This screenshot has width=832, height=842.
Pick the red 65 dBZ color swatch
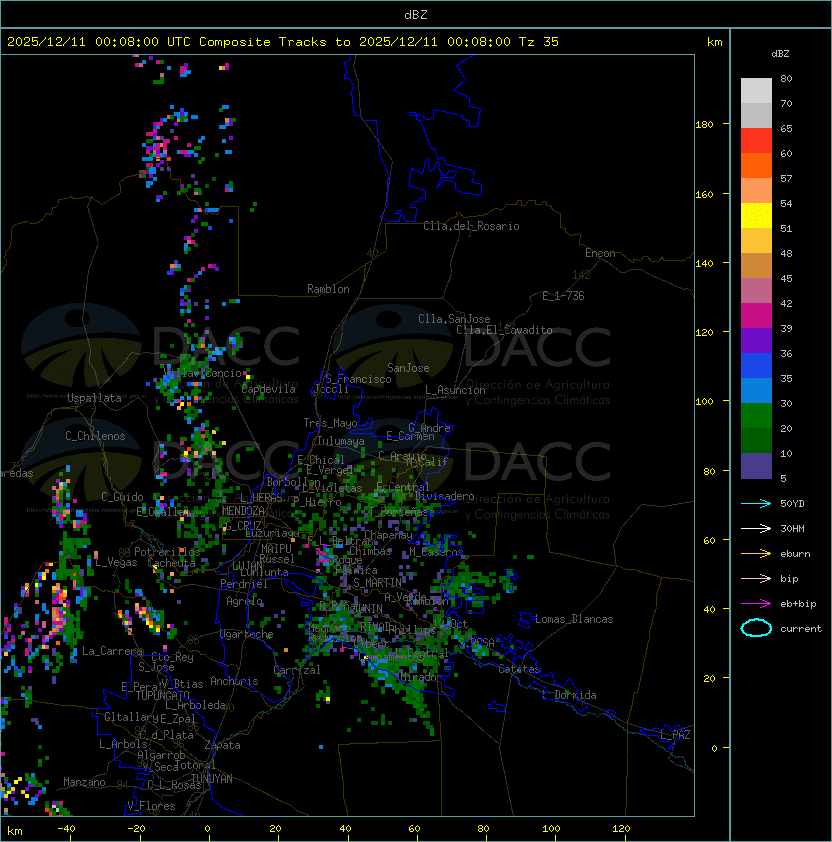756,141
